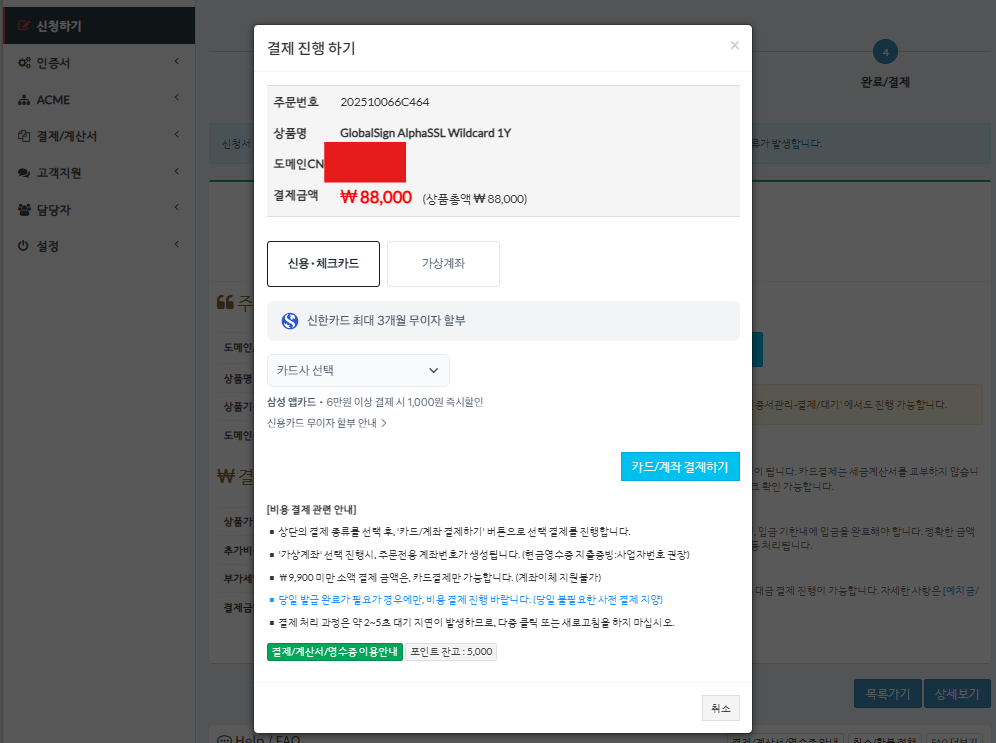Click the 신청하기 edit icon in sidebar
The width and height of the screenshot is (996, 743).
pyautogui.click(x=24, y=26)
